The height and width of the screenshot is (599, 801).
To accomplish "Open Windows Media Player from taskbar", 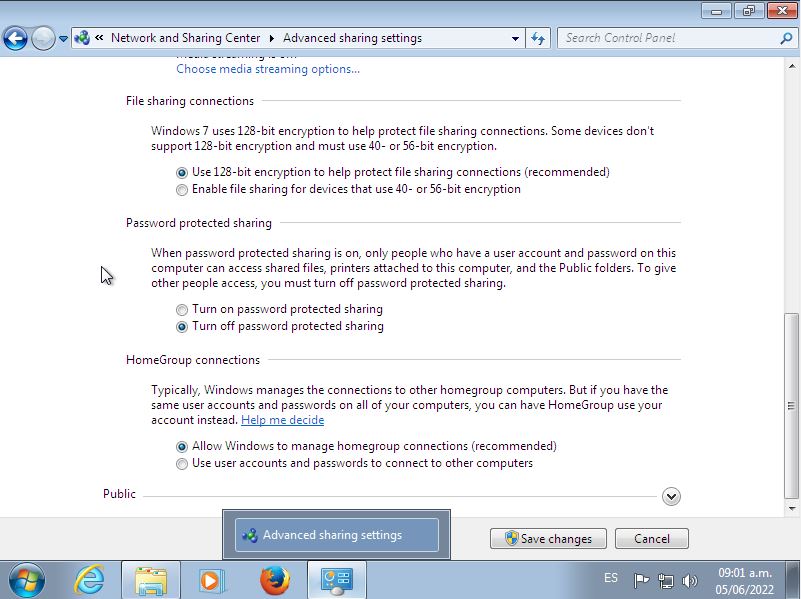I will (210, 581).
